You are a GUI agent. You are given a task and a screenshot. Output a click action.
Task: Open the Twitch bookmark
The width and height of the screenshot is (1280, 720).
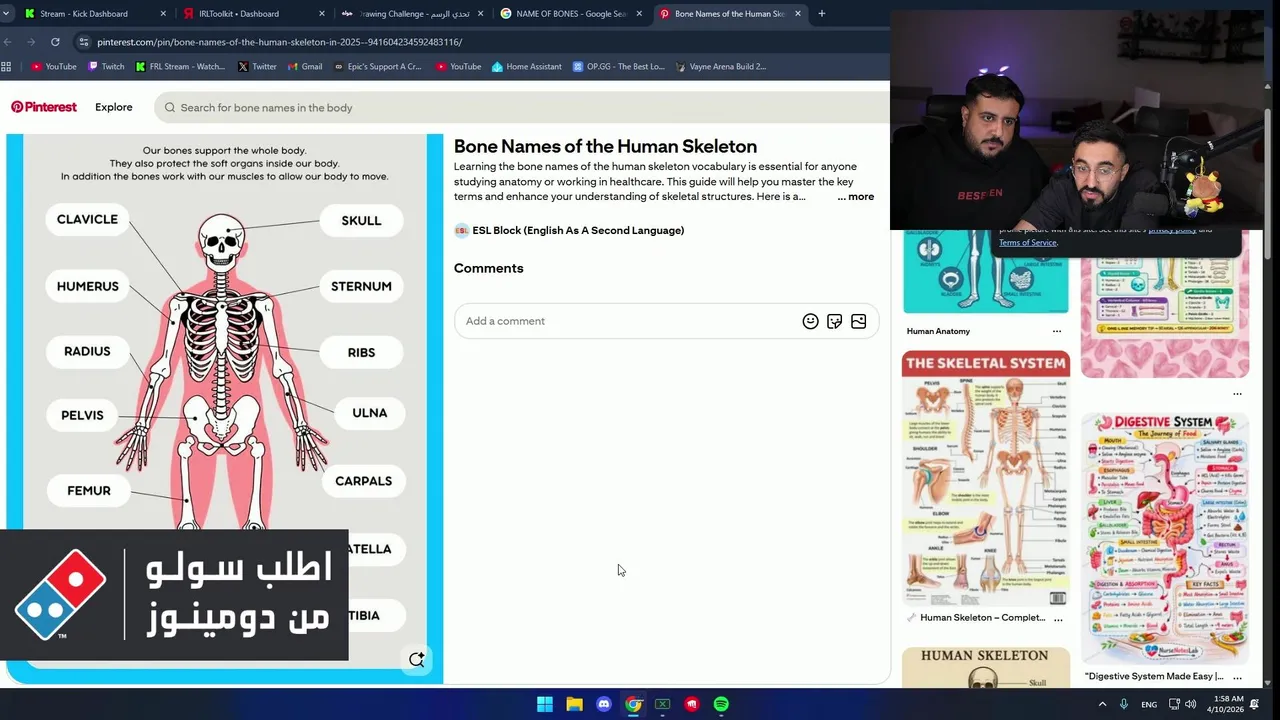tap(106, 67)
